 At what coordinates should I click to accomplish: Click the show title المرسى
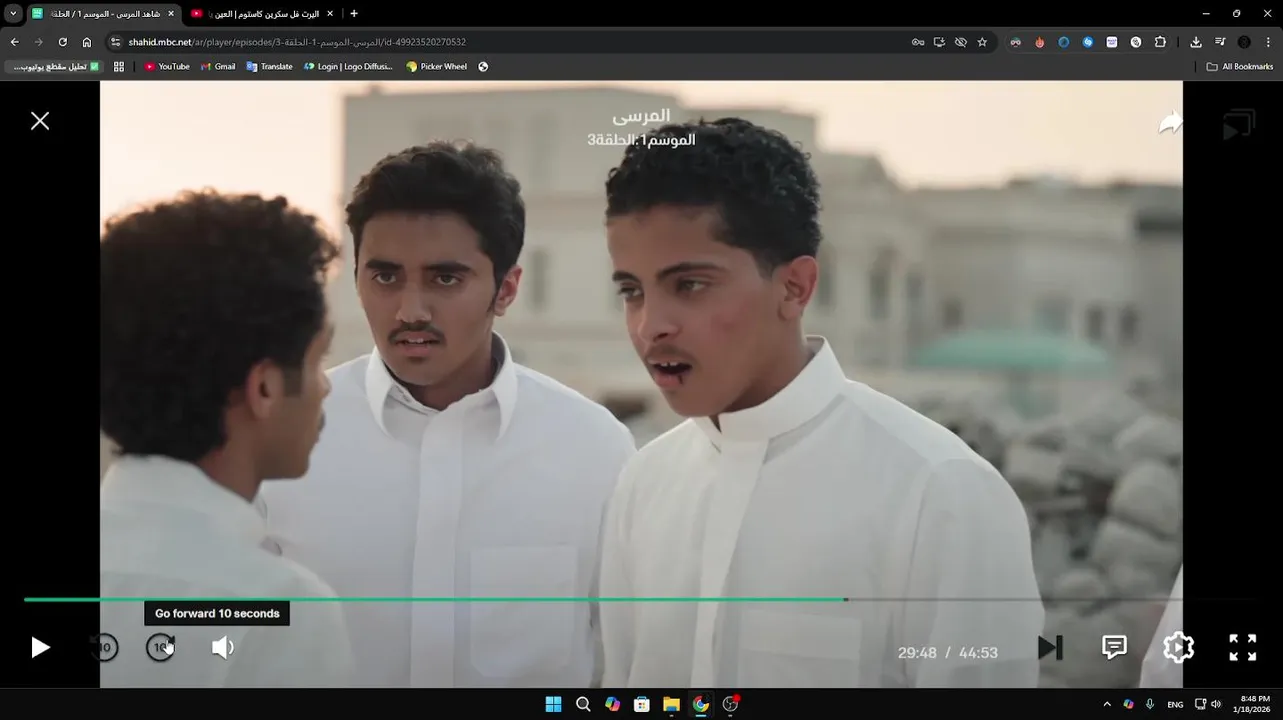click(641, 116)
